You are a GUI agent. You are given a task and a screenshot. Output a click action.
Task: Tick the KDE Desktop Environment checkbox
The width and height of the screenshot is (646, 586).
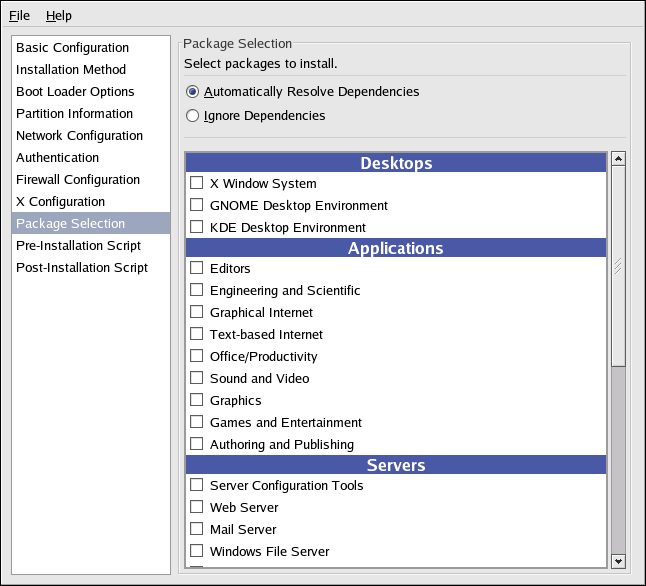click(x=197, y=228)
